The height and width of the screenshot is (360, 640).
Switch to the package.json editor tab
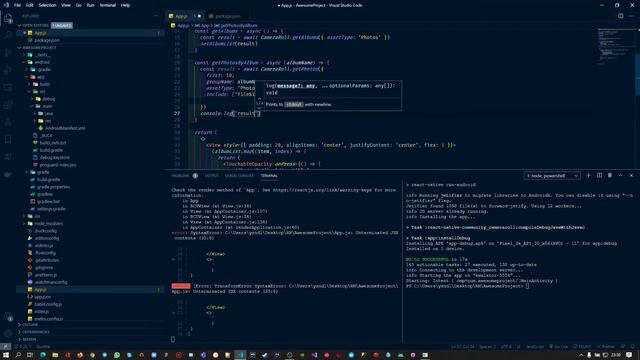tap(224, 16)
